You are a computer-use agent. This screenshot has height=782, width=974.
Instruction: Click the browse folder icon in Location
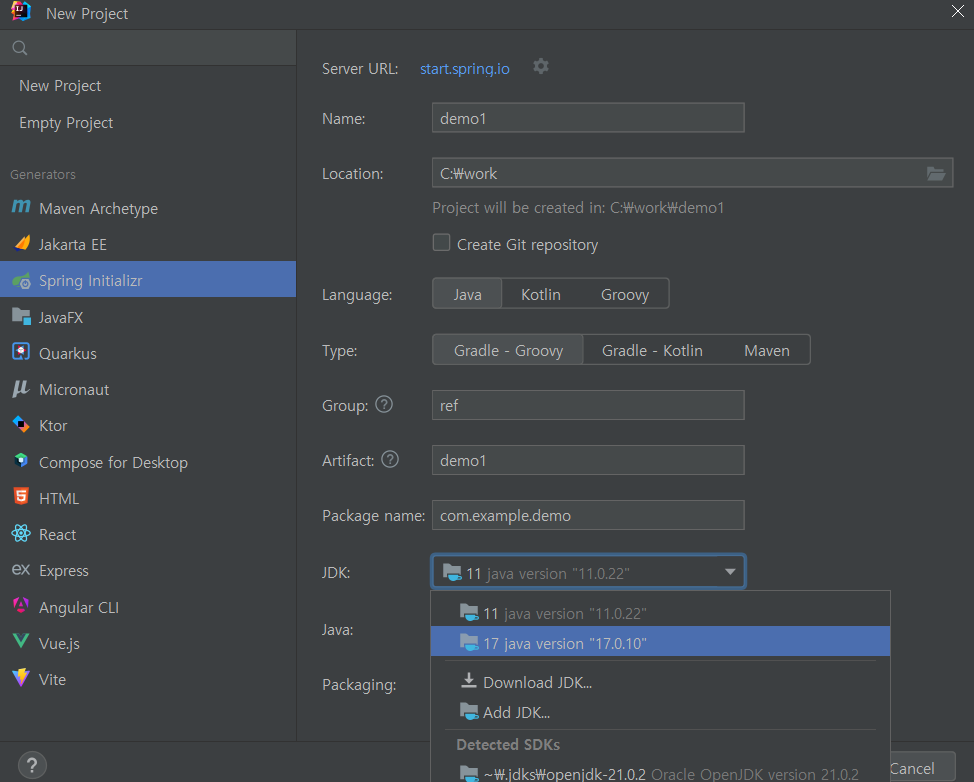[936, 173]
